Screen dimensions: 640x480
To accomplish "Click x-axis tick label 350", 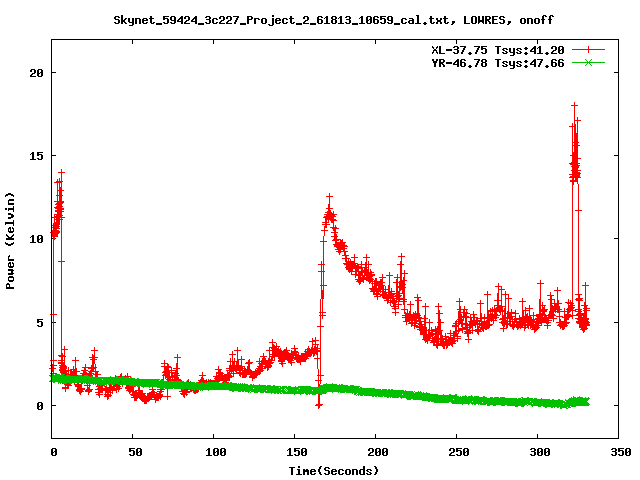I will (620, 452).
